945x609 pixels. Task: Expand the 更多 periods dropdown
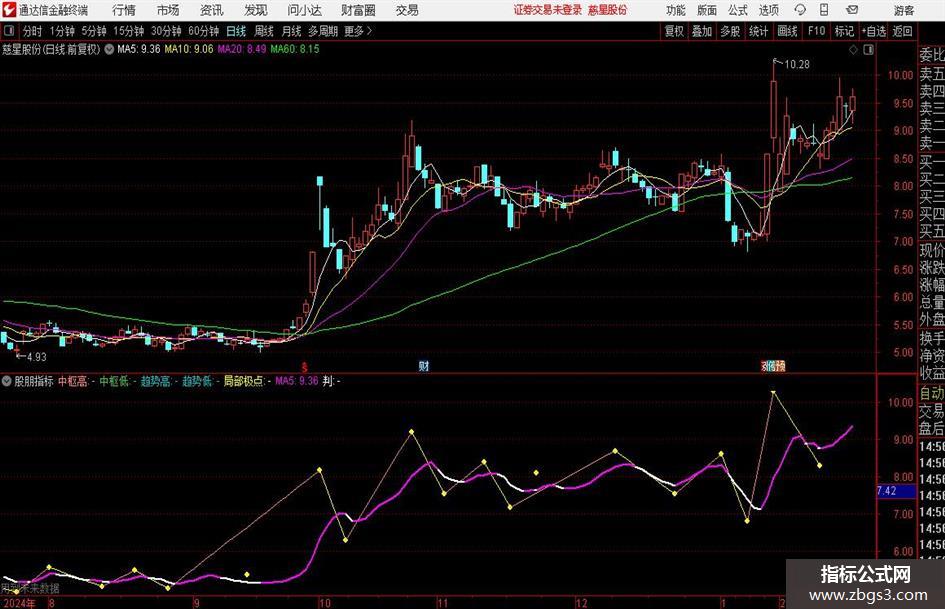[x=358, y=31]
